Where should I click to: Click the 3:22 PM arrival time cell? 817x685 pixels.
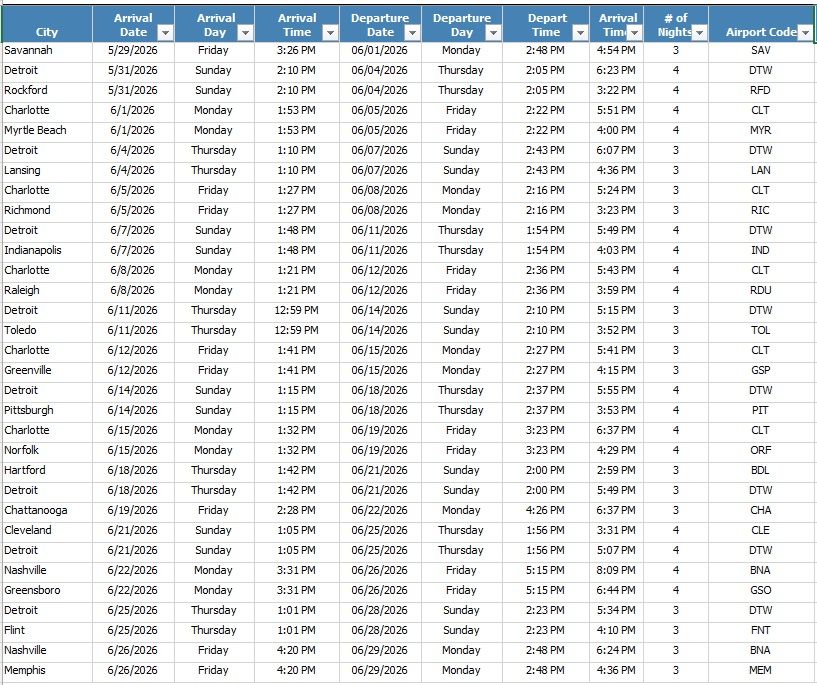tap(616, 90)
